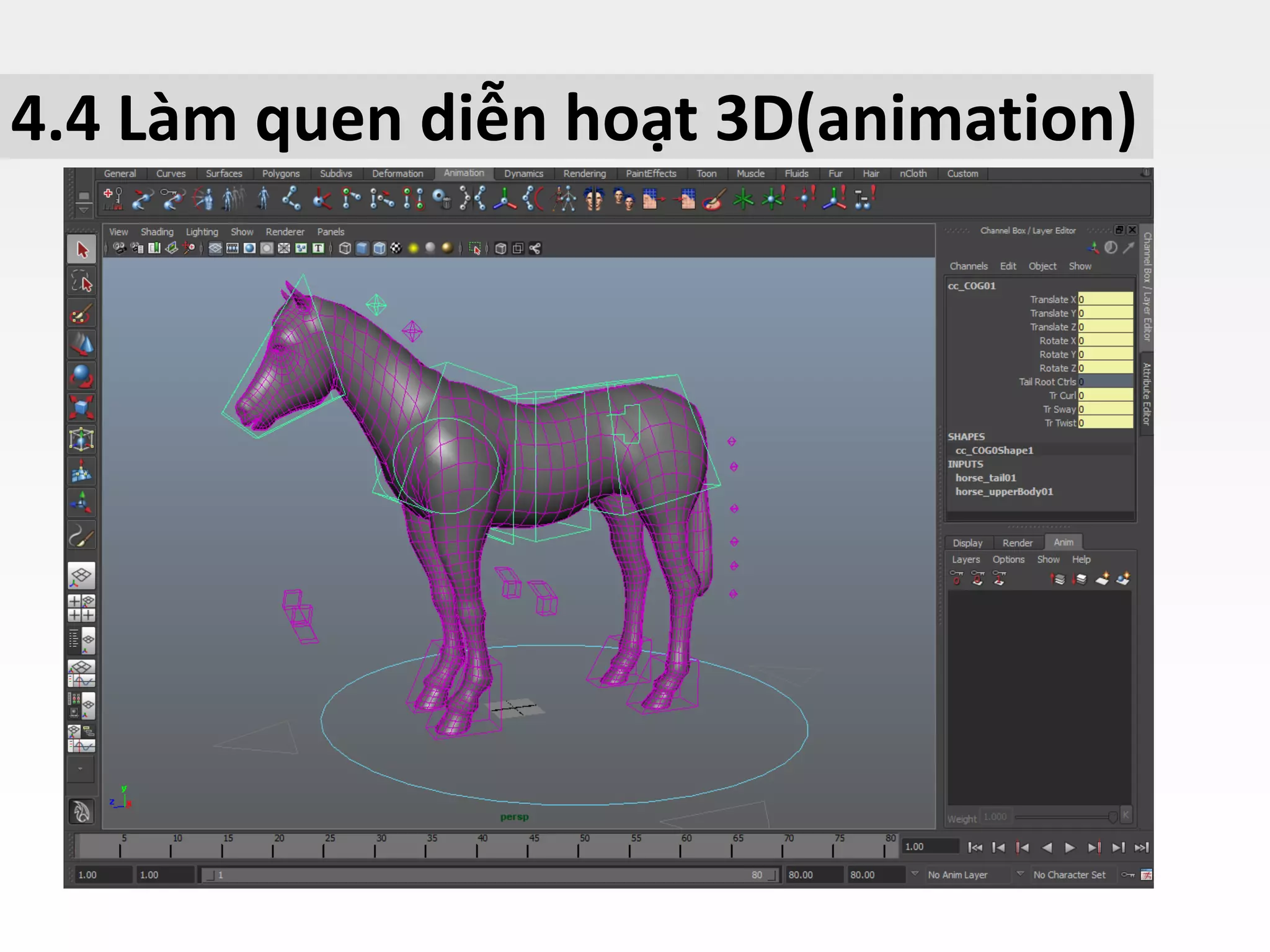Choose the Lasso select tool

tap(81, 282)
